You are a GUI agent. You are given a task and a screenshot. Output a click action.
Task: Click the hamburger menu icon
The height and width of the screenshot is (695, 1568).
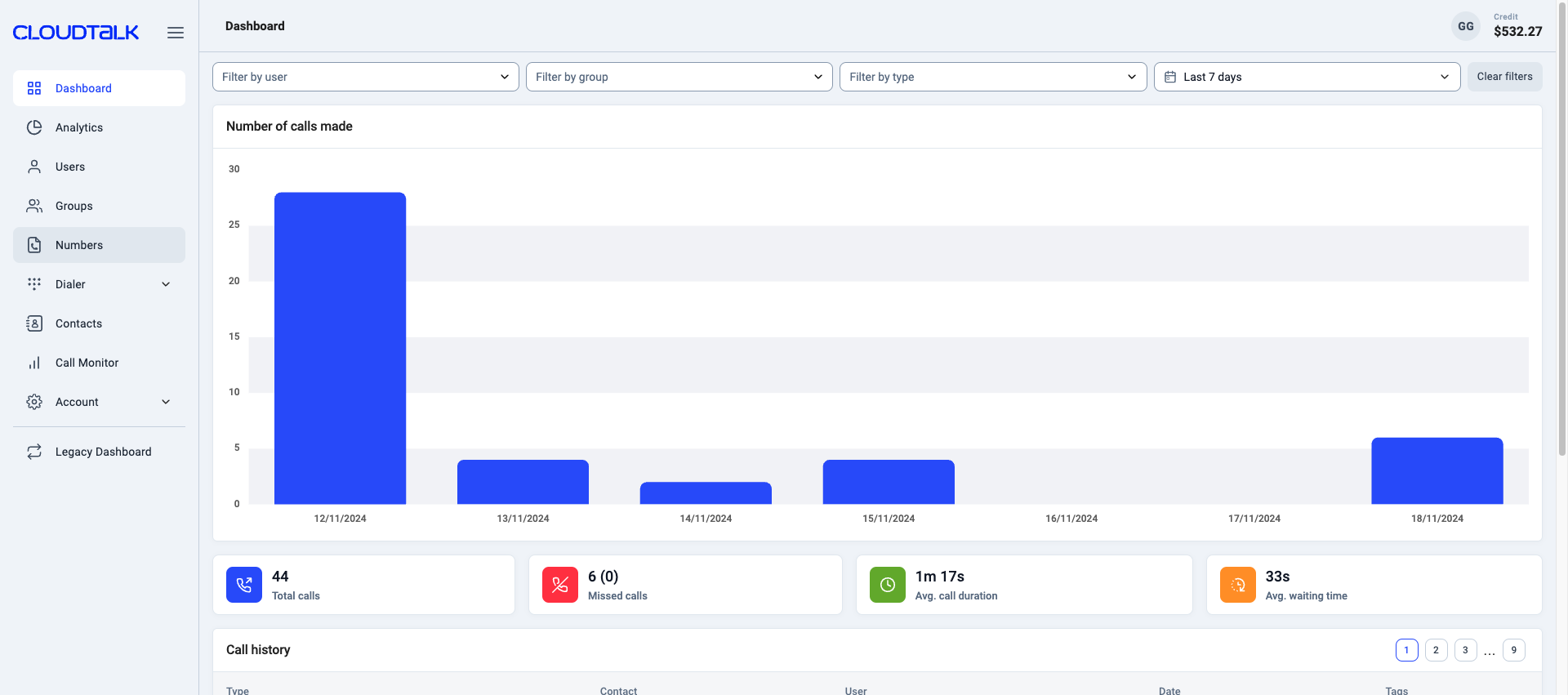[x=175, y=33]
